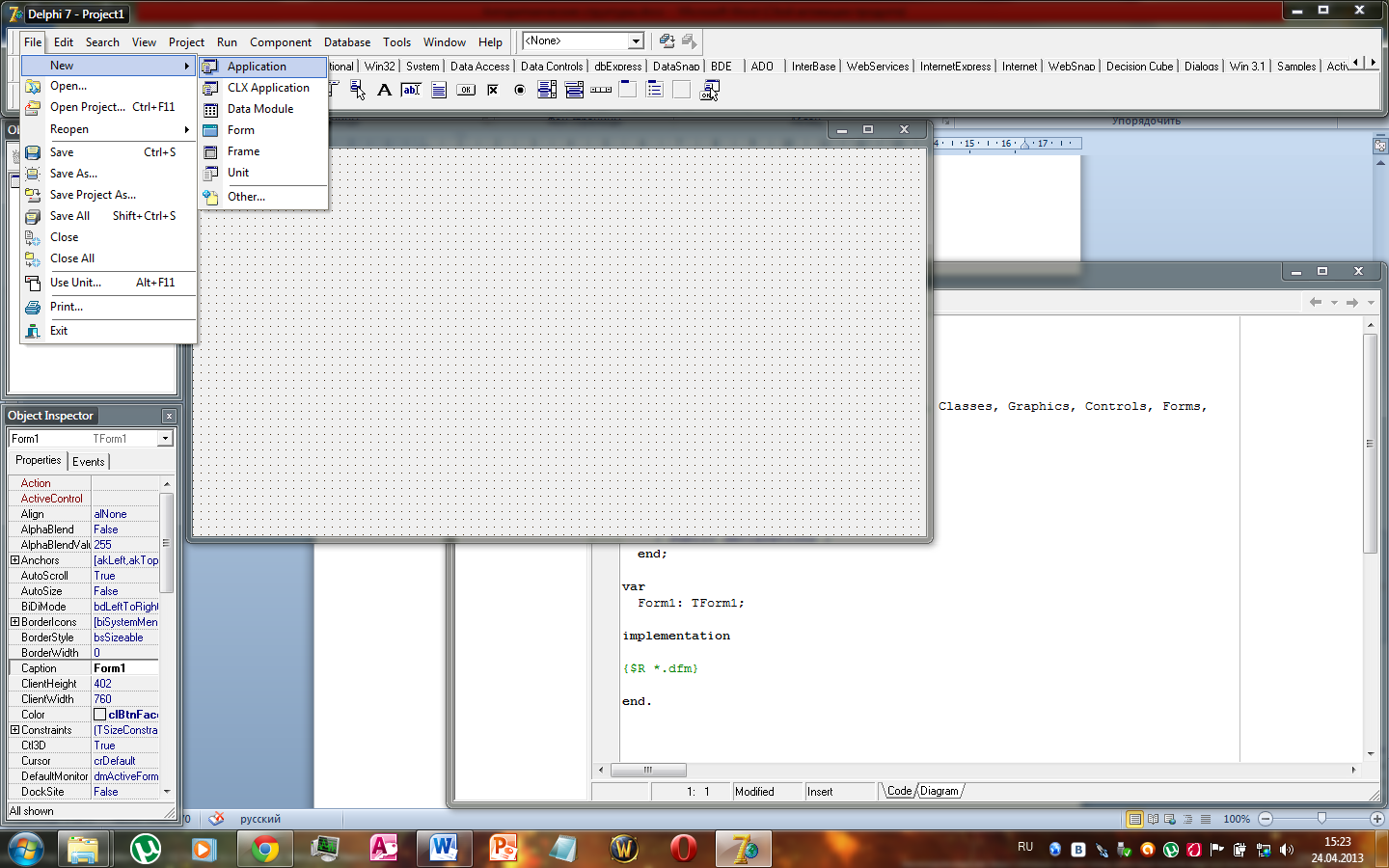Choose Data Module in the New submenu

(x=263, y=109)
